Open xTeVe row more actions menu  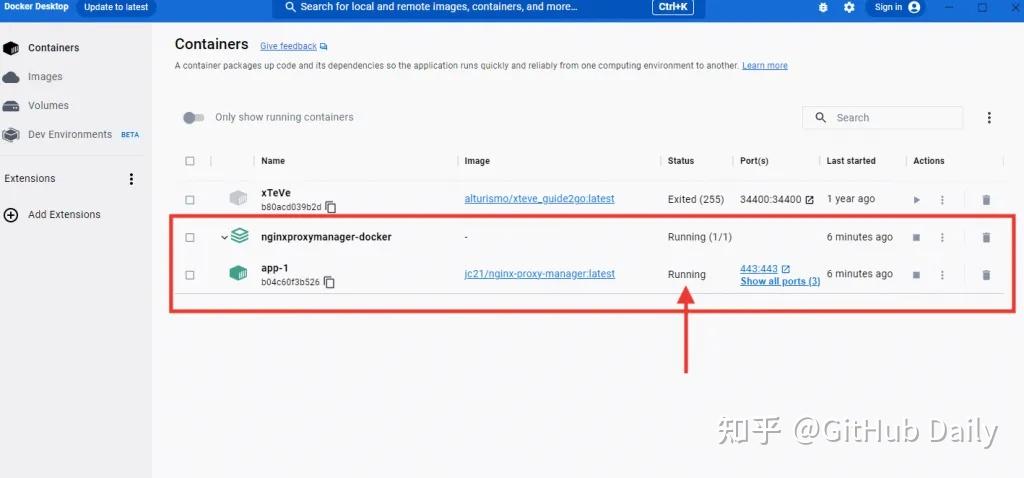pos(942,200)
